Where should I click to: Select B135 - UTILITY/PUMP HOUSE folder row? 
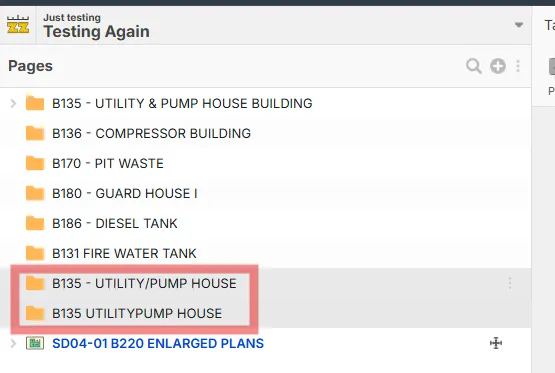(265, 283)
